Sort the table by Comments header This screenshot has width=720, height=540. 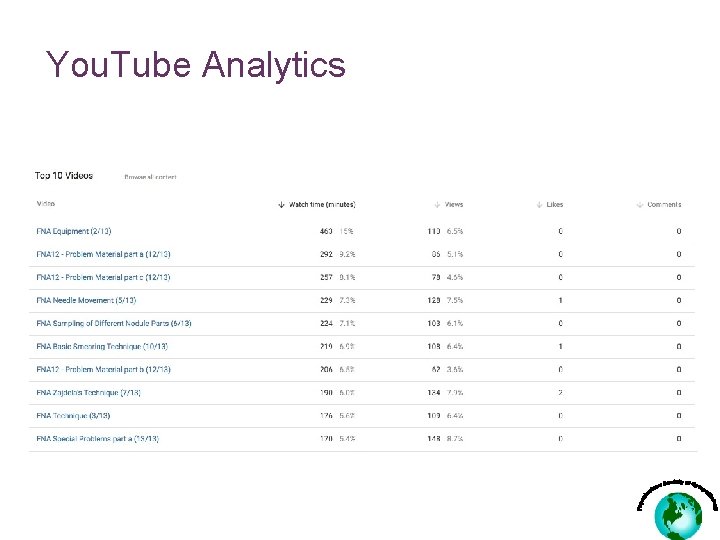664,205
